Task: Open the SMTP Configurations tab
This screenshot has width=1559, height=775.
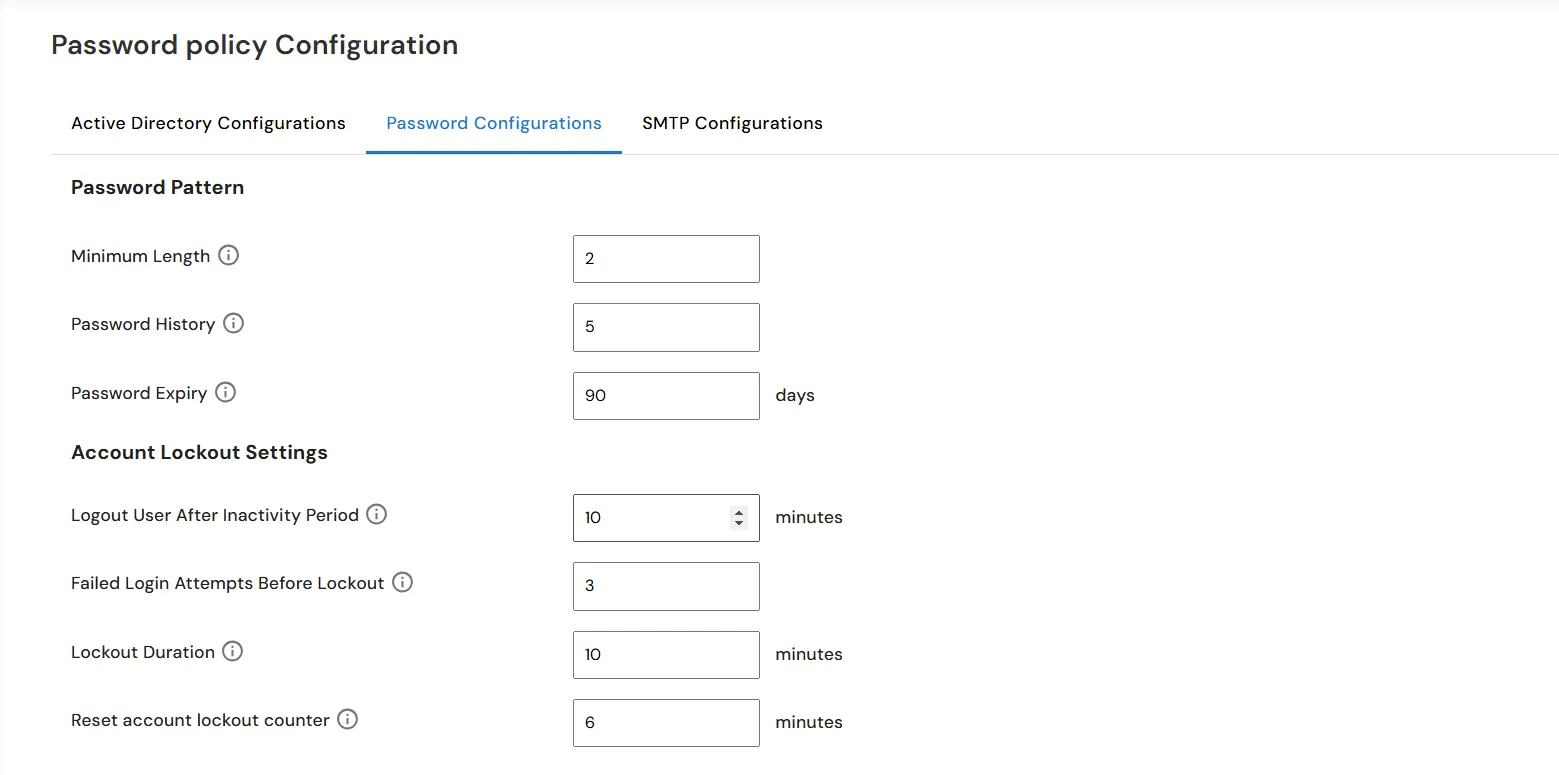Action: (732, 122)
